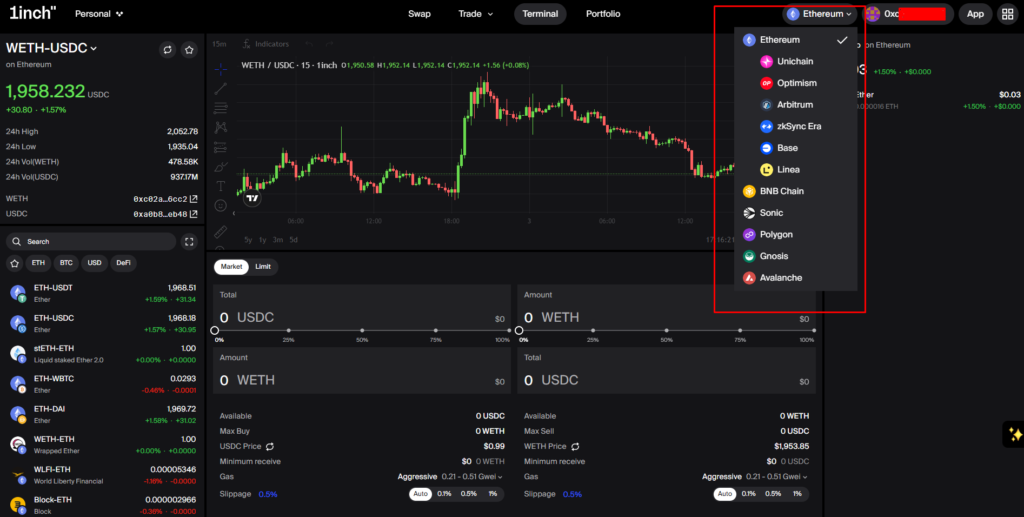
Task: Select the text annotation tool
Action: (x=221, y=187)
